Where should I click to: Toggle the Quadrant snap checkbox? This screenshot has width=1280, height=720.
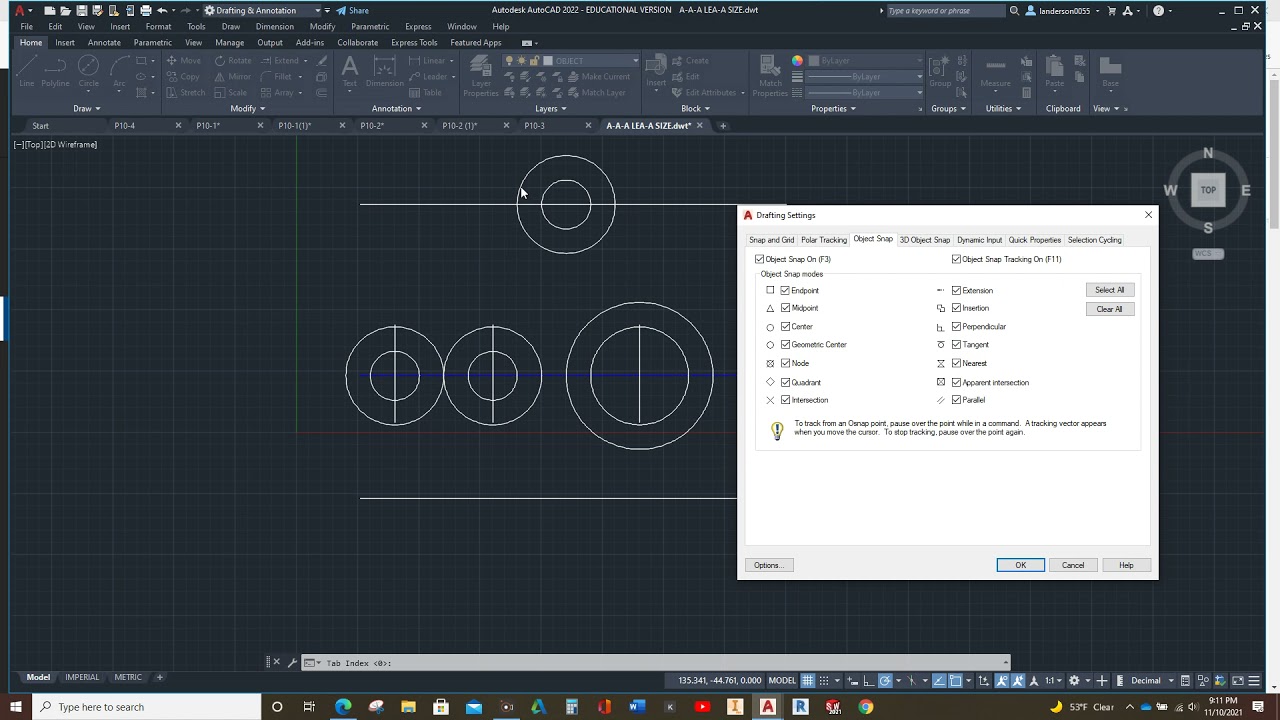pyautogui.click(x=785, y=382)
